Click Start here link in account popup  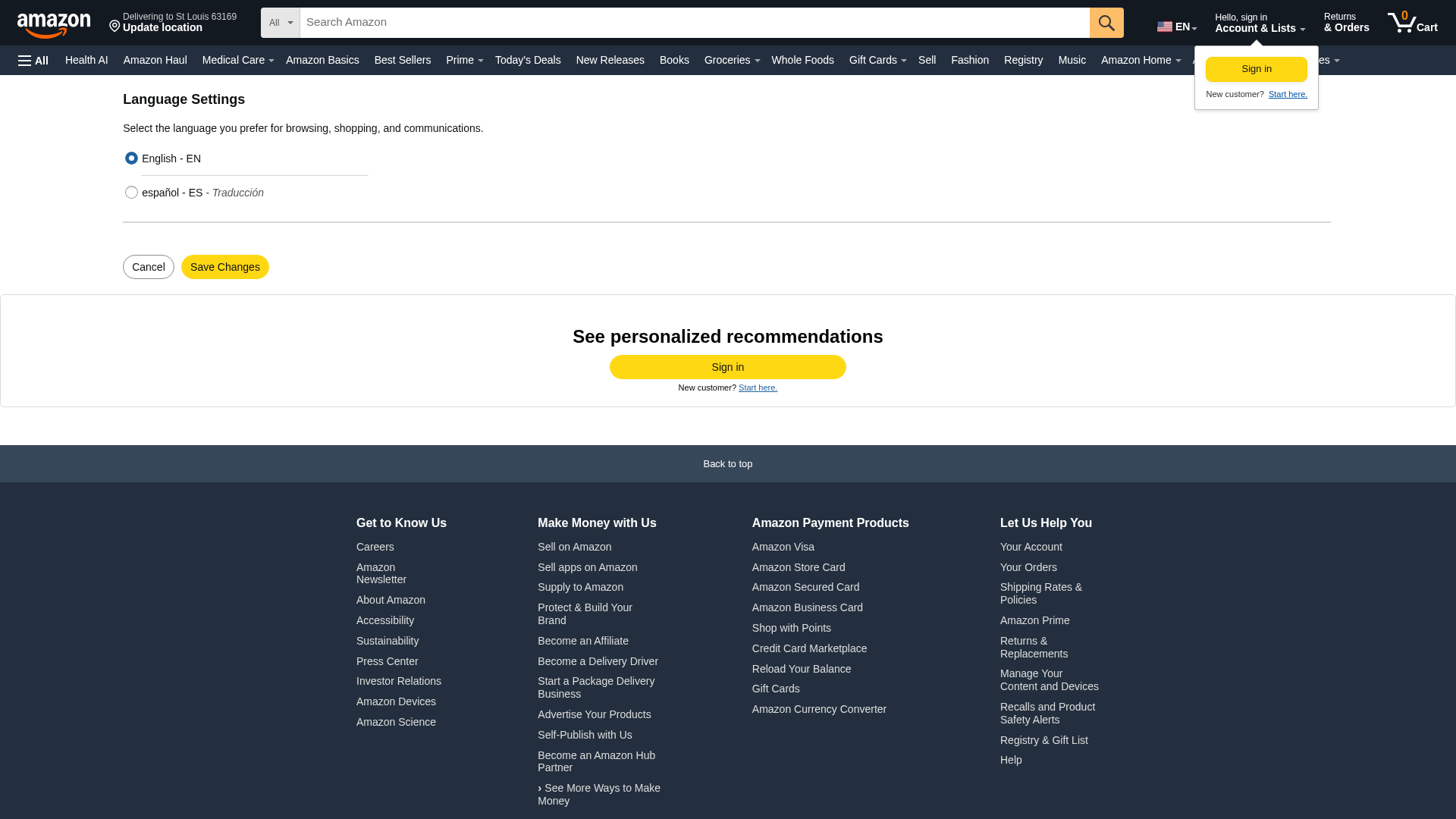(x=1288, y=94)
